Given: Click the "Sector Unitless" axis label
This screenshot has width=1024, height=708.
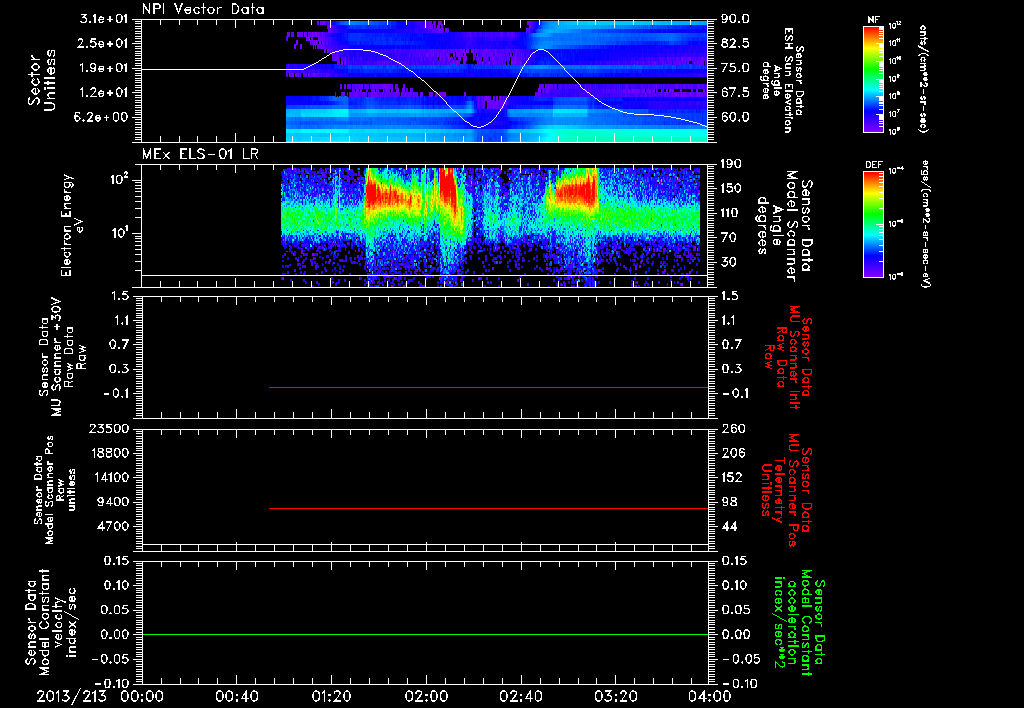Looking at the screenshot, I should point(42,80).
